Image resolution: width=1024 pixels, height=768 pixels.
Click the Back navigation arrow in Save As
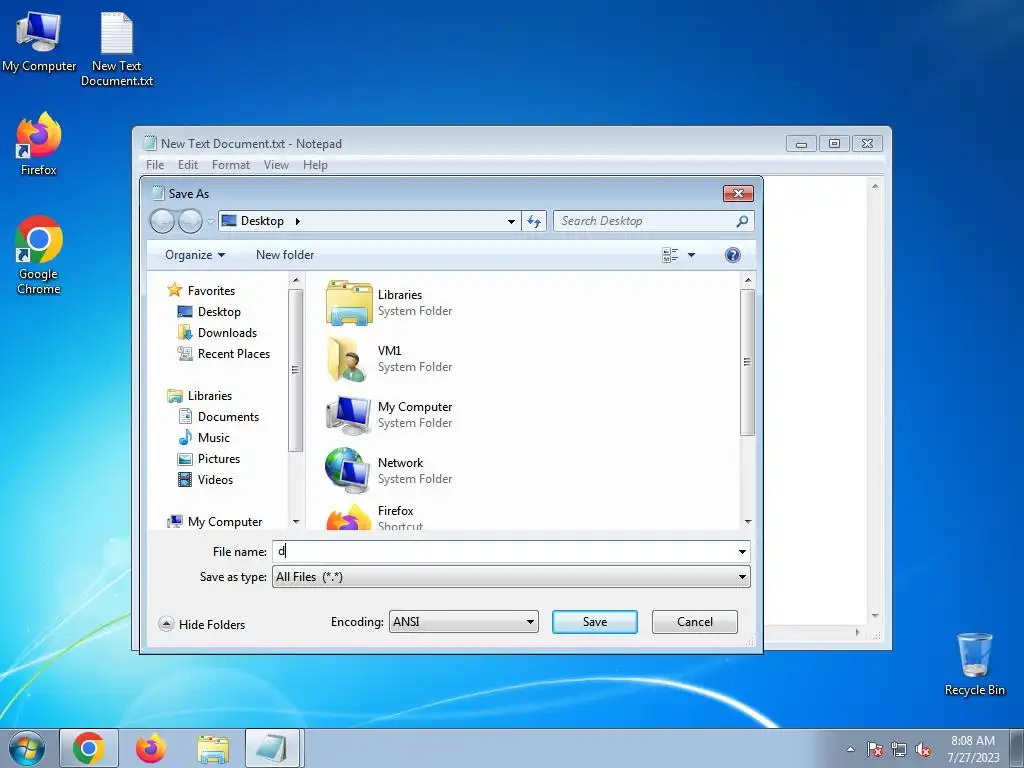[x=162, y=222]
